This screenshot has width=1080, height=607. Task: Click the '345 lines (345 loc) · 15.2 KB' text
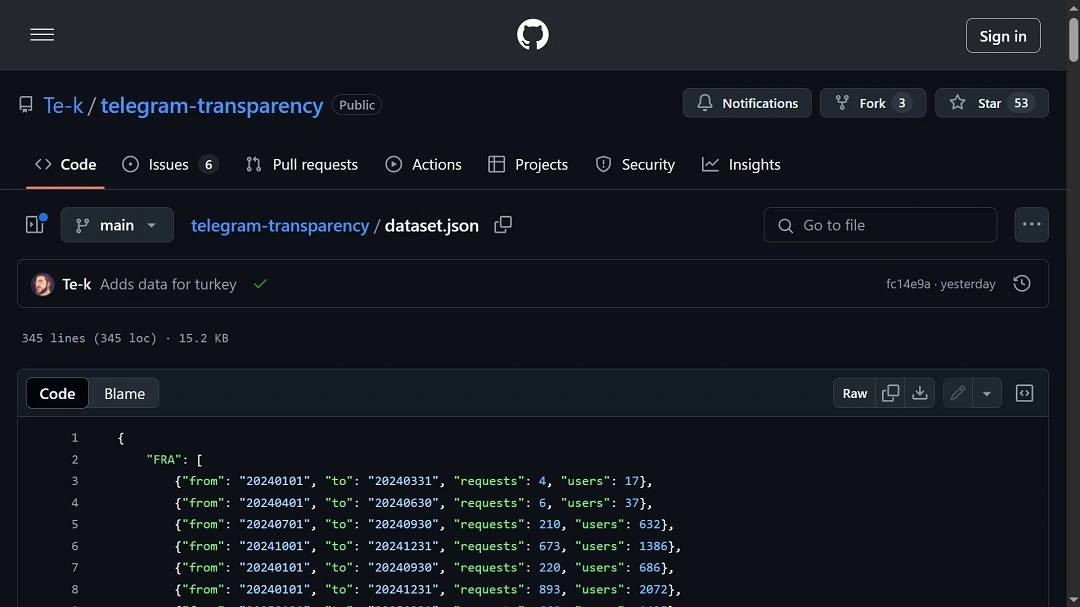[125, 338]
